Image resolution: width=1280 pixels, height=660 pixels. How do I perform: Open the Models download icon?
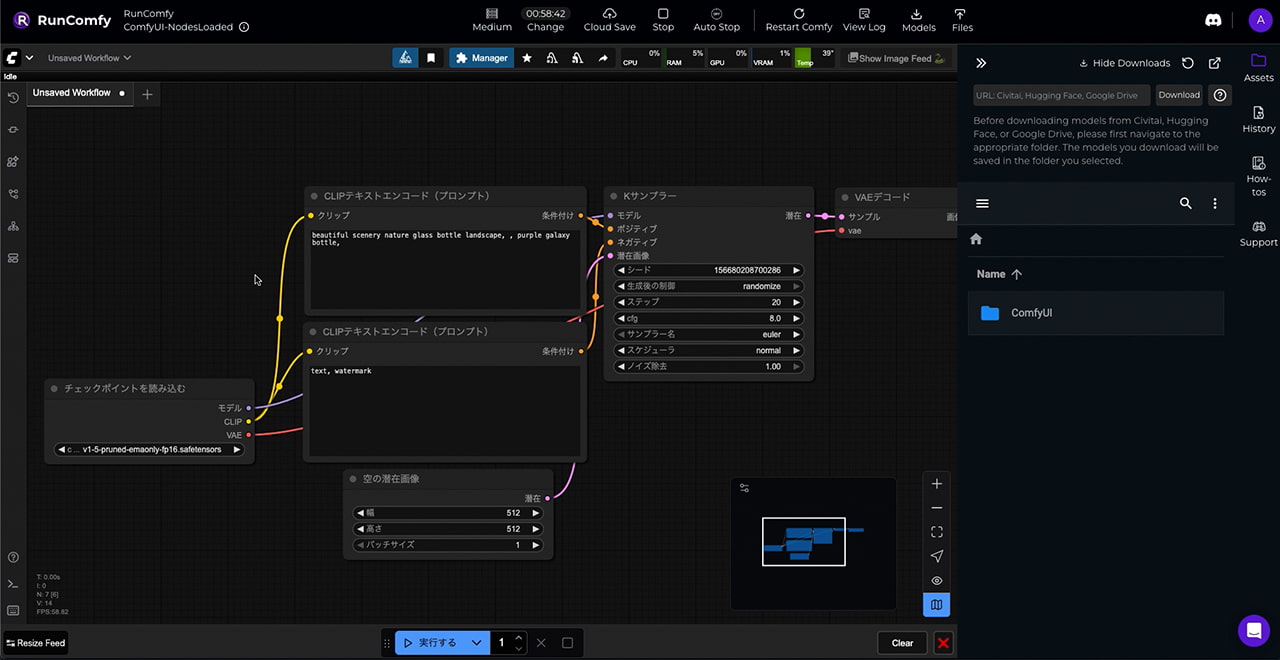tap(918, 14)
